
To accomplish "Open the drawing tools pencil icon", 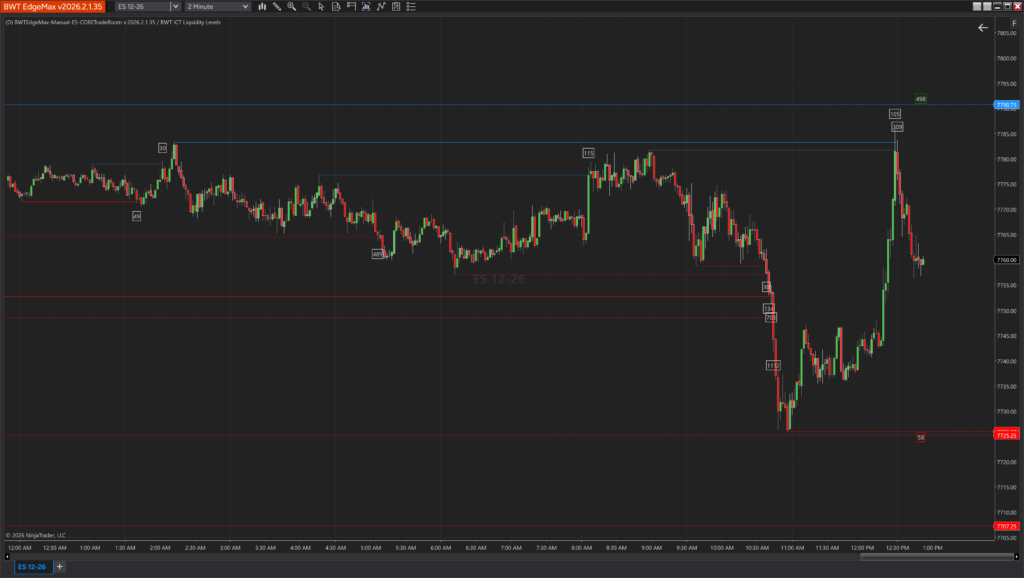I will point(277,7).
